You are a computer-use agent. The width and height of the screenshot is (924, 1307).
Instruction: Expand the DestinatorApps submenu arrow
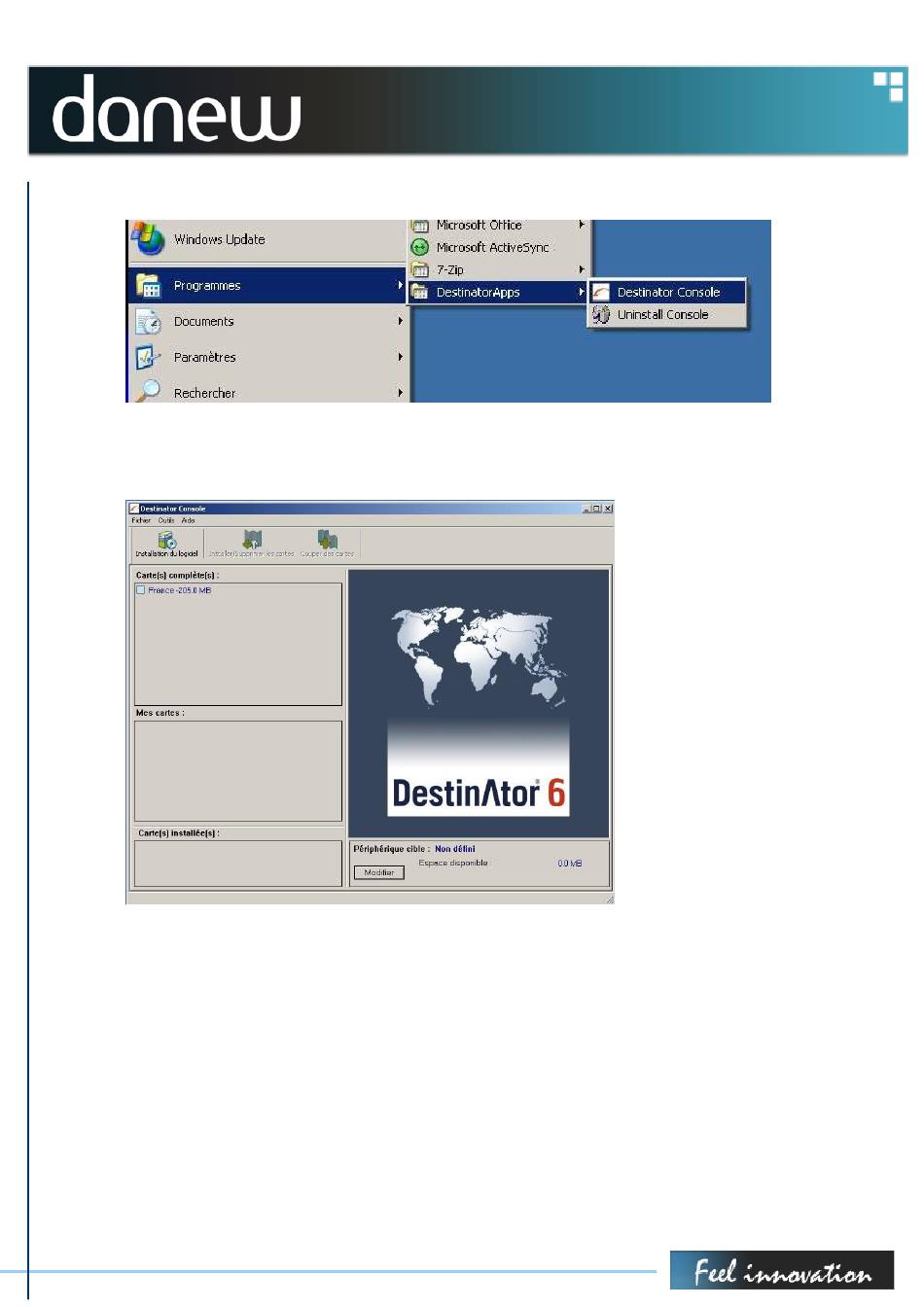(x=582, y=292)
